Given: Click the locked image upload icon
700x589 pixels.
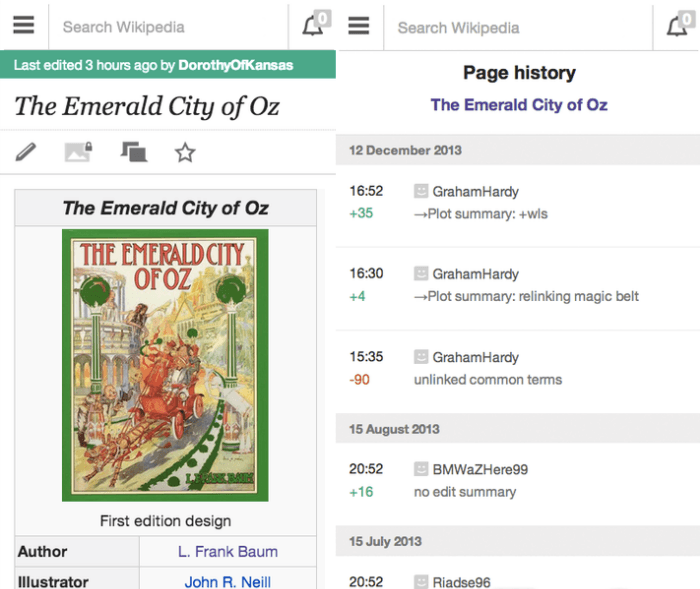Looking at the screenshot, I should click(x=78, y=152).
